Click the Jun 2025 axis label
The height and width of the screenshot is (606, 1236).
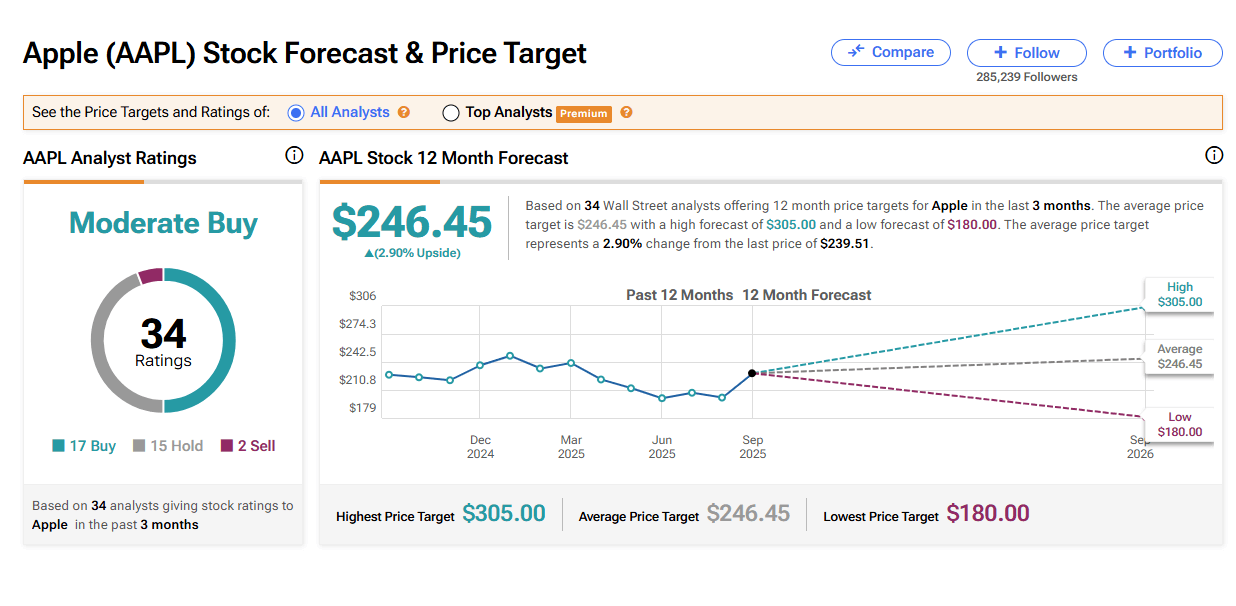(x=662, y=447)
